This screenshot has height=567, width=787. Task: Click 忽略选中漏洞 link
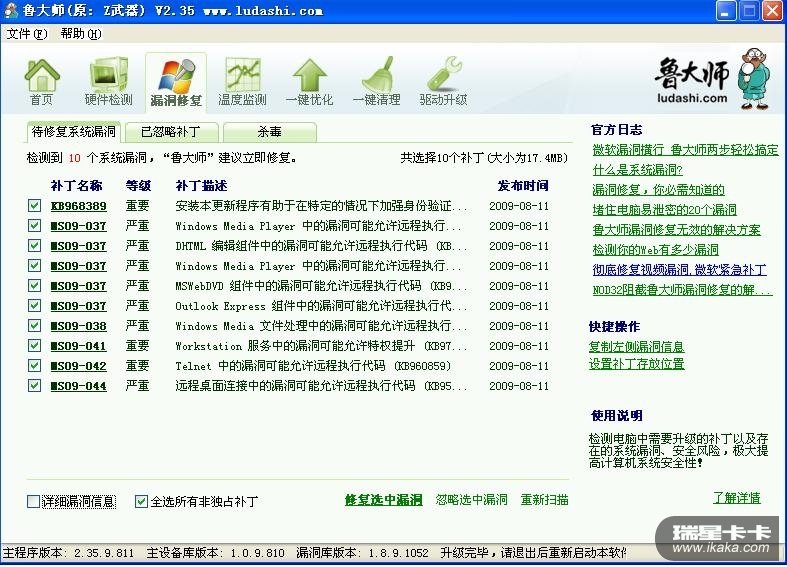click(x=471, y=500)
